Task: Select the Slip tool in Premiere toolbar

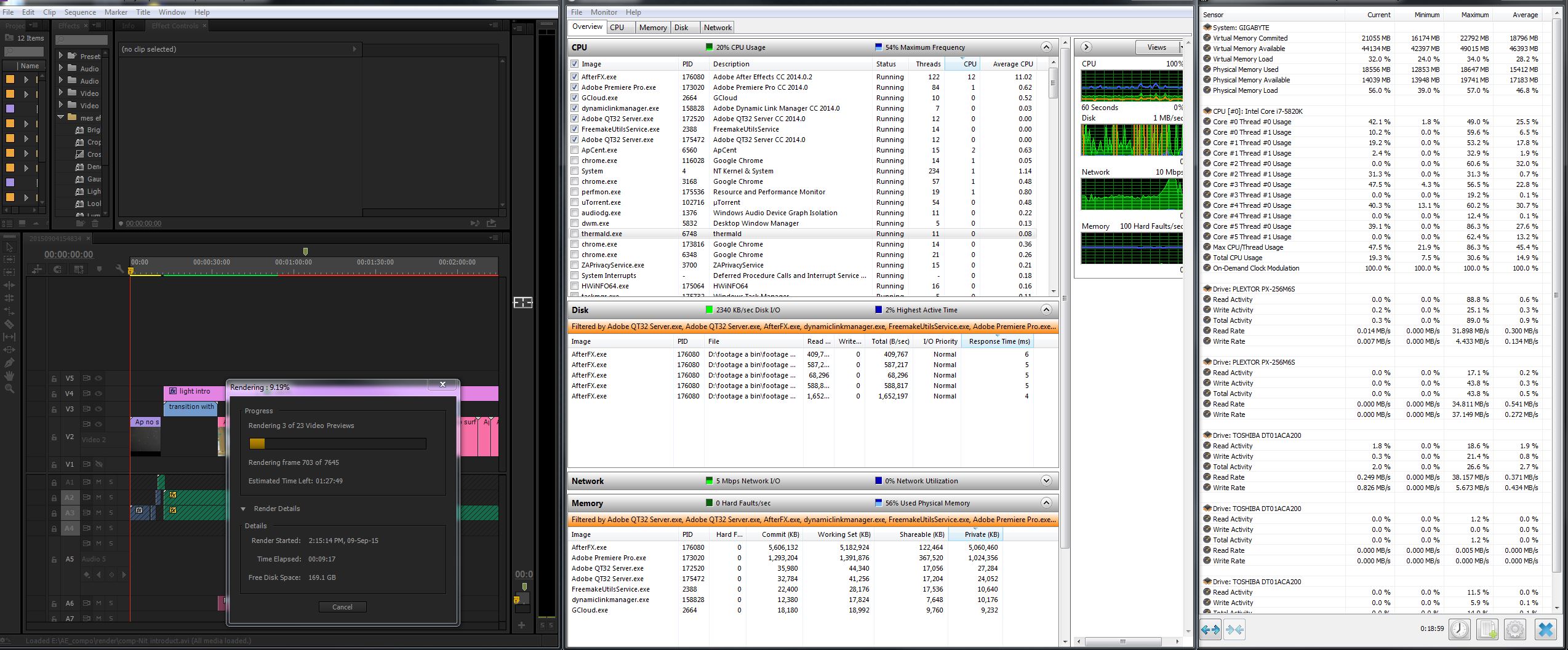Action: click(9, 337)
